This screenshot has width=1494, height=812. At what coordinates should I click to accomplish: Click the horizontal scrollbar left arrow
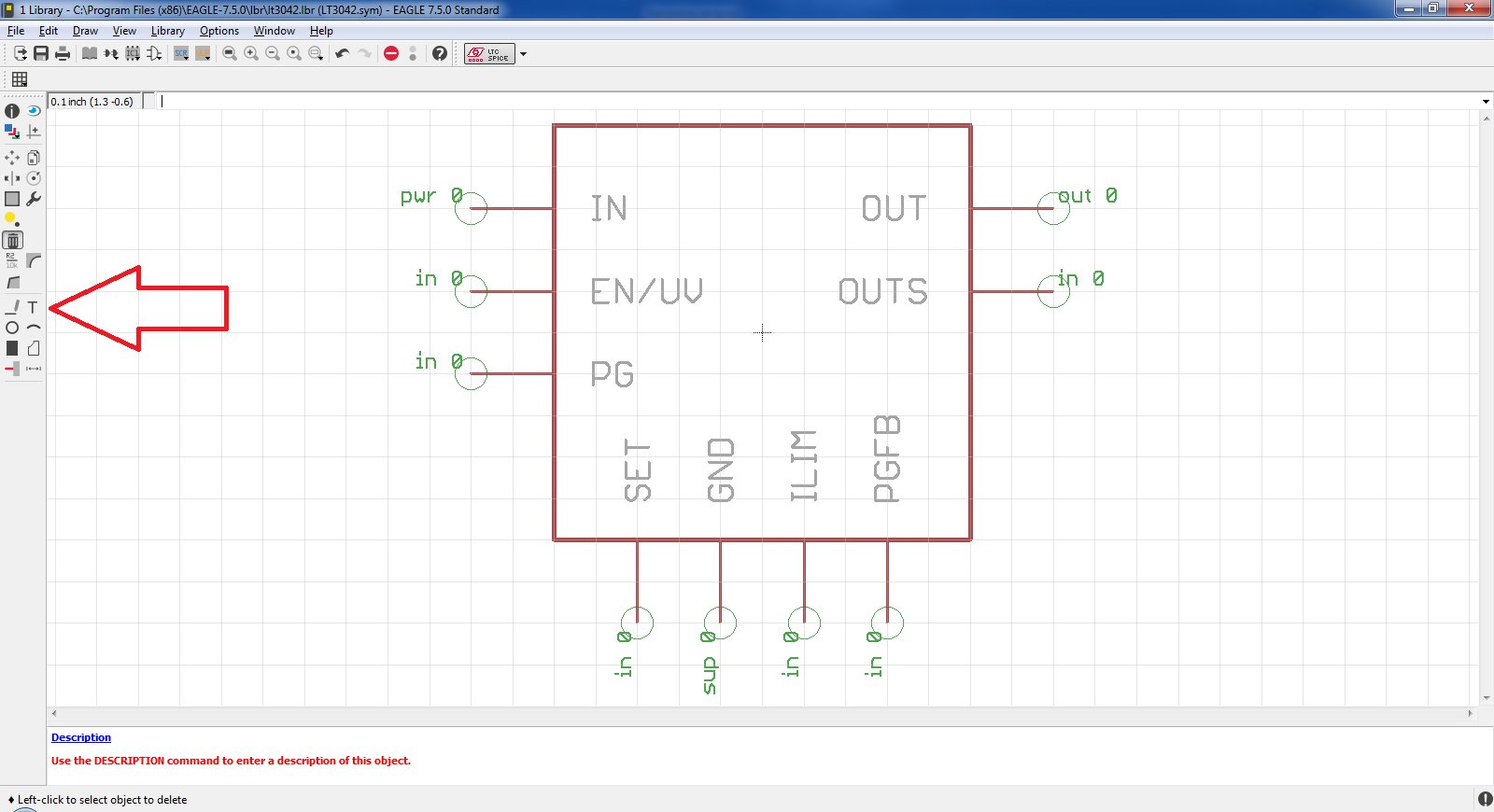(54, 713)
